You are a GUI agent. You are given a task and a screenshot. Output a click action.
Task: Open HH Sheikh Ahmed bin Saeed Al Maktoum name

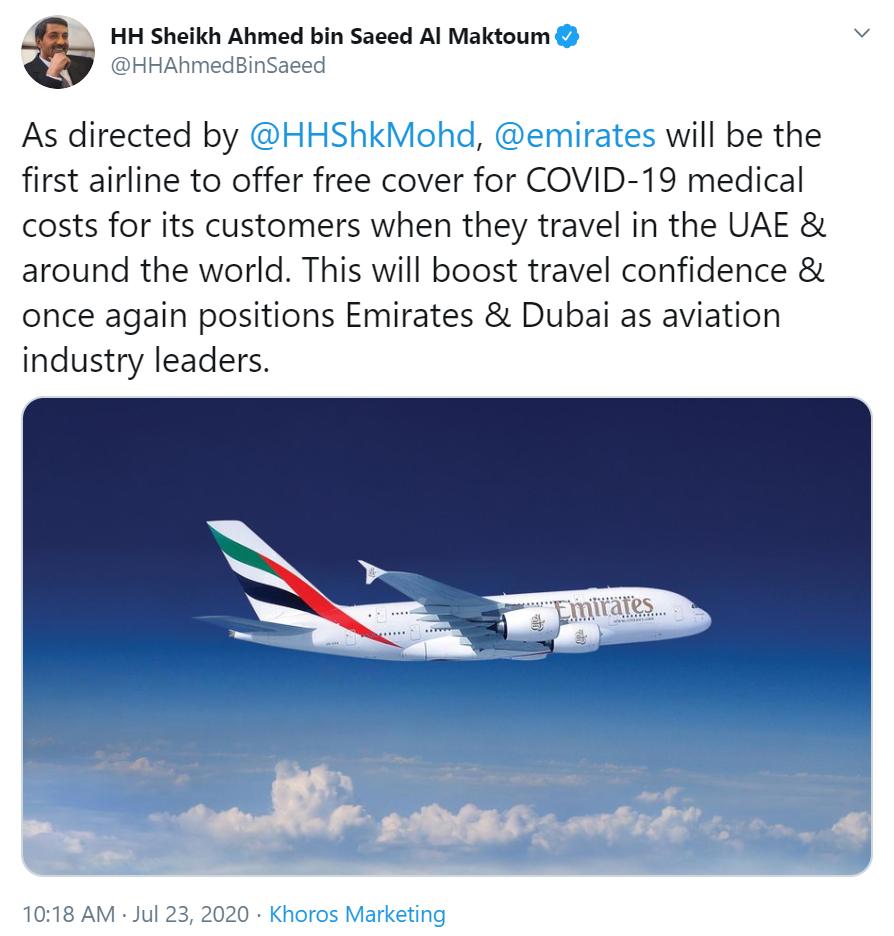click(330, 36)
